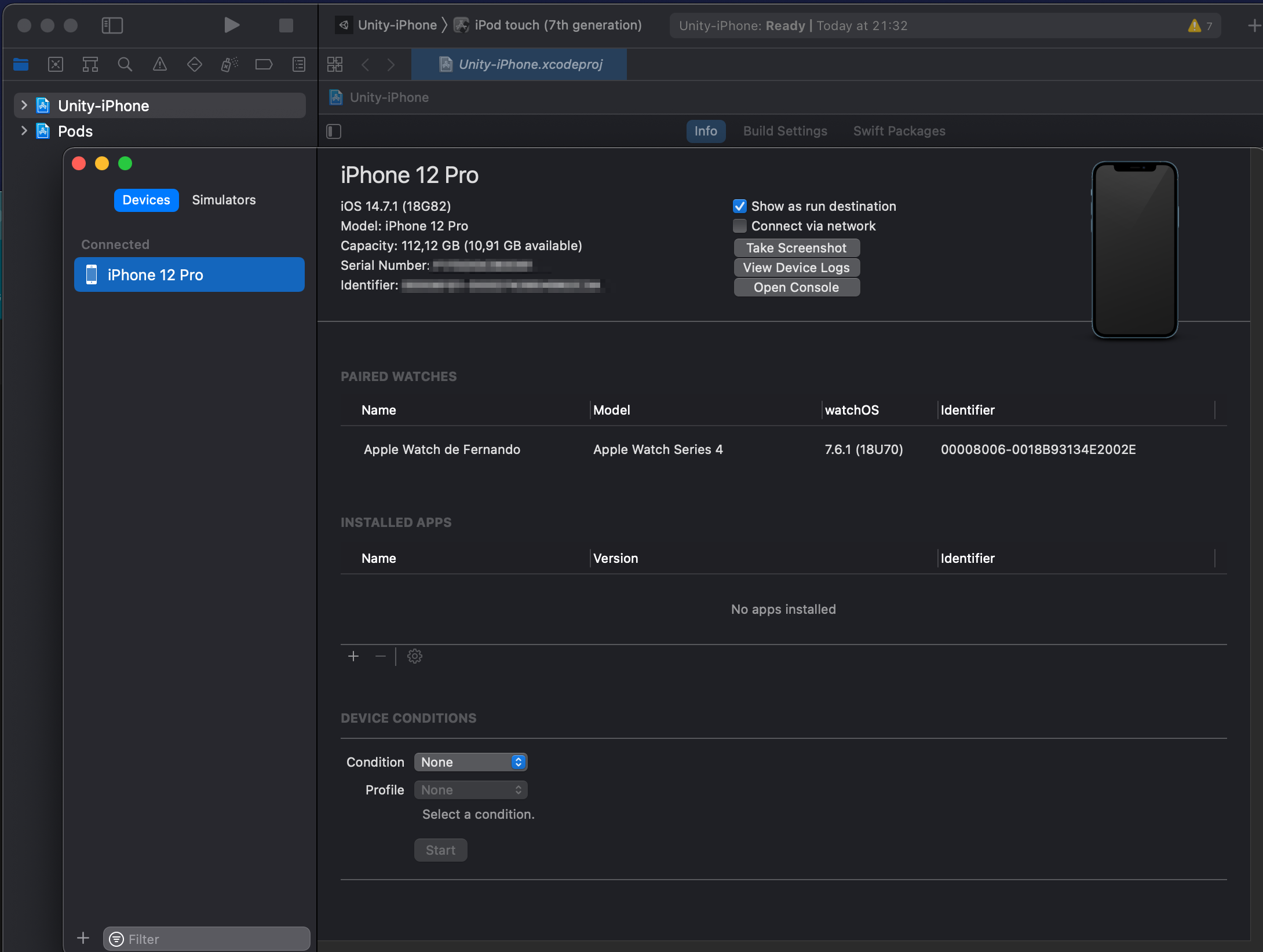Click the gear icon under Installed Apps
The width and height of the screenshot is (1263, 952).
[414, 656]
